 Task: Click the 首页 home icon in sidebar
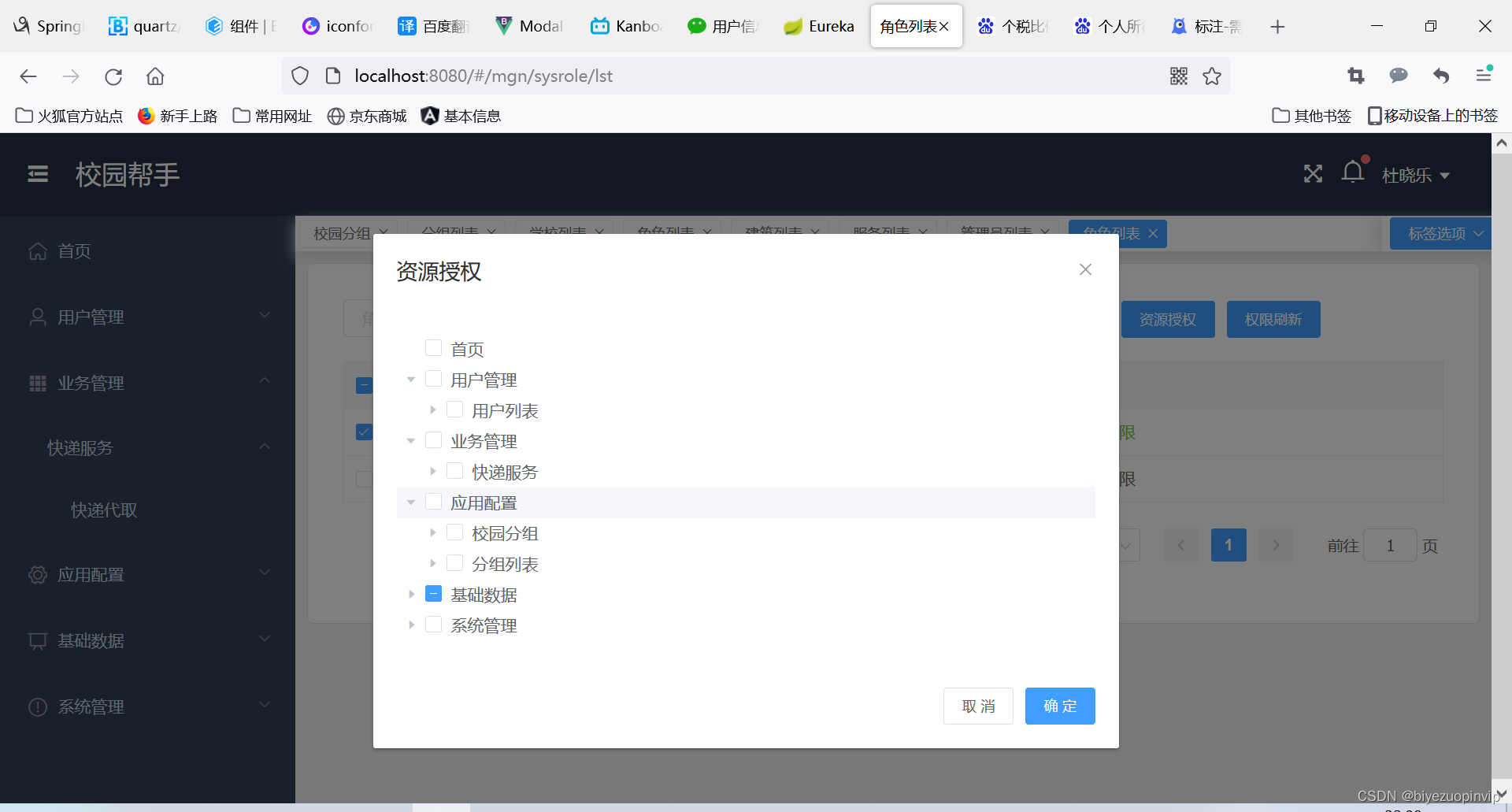[x=37, y=250]
